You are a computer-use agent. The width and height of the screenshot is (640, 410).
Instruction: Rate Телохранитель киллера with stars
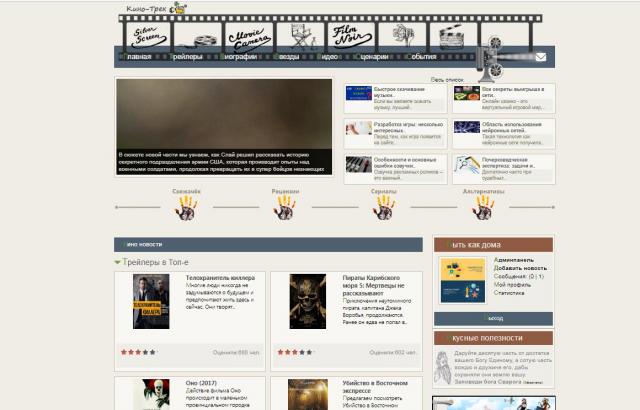click(x=138, y=352)
